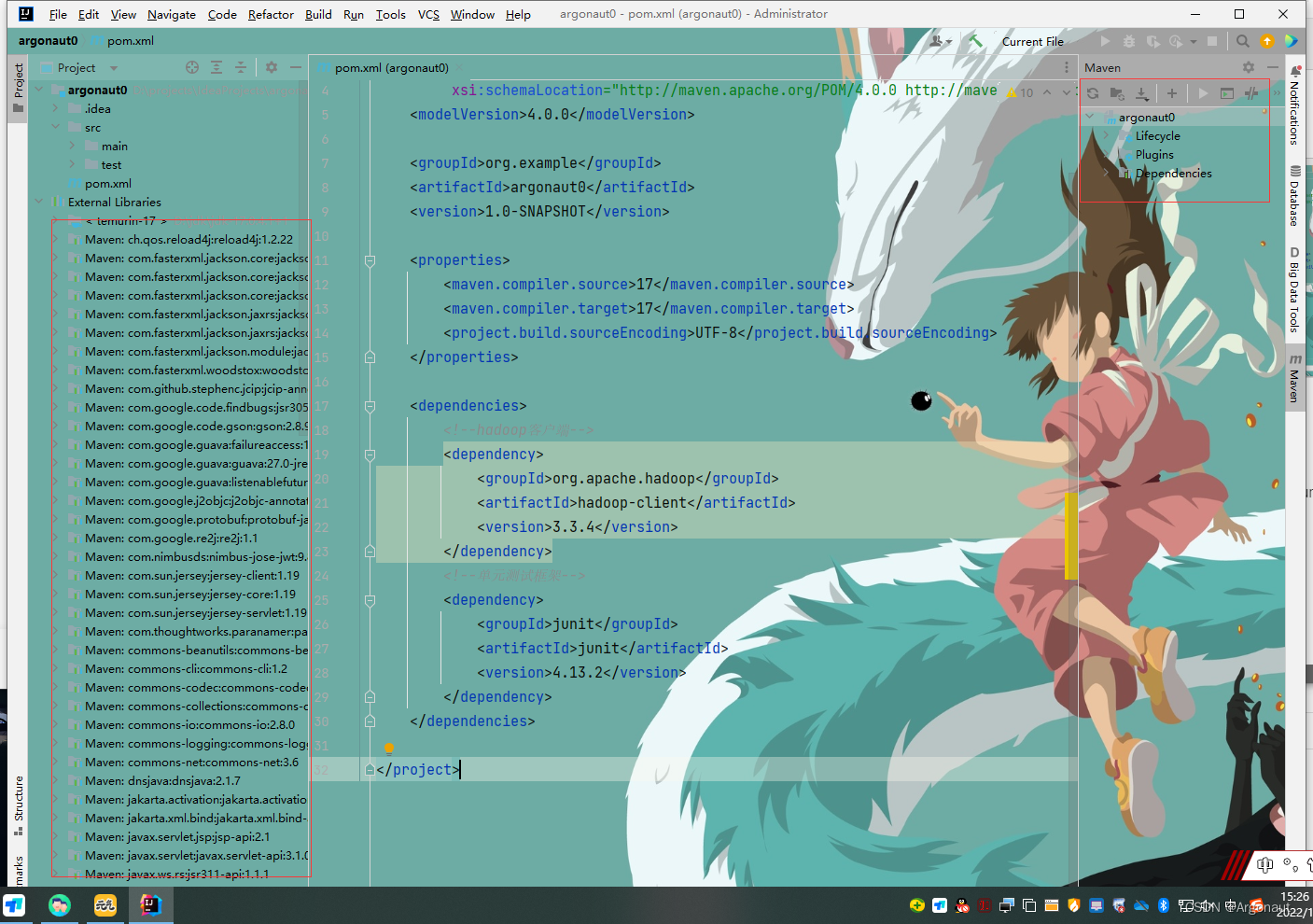Open the Tools menu

390,14
